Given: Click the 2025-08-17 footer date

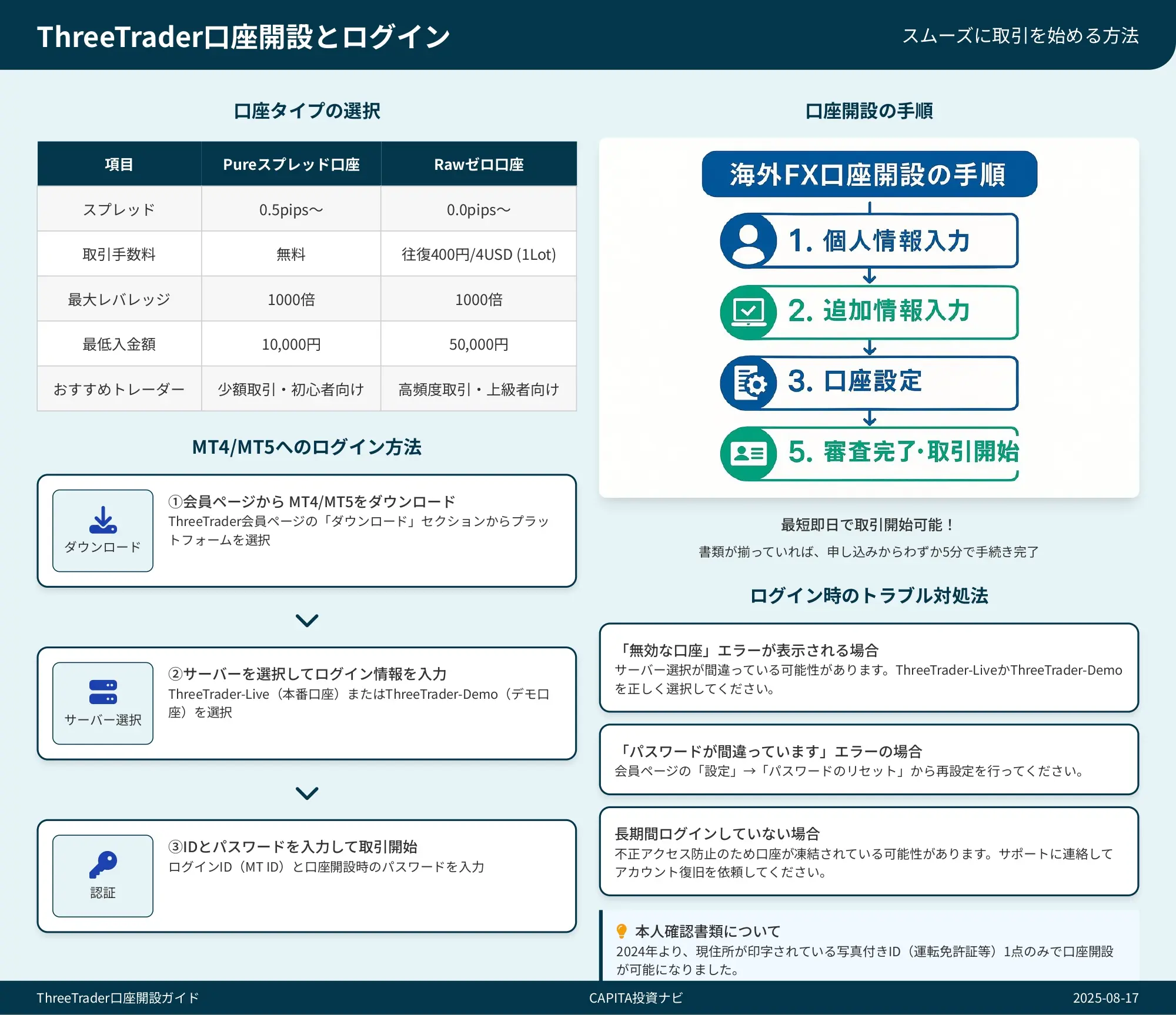Looking at the screenshot, I should (1105, 998).
